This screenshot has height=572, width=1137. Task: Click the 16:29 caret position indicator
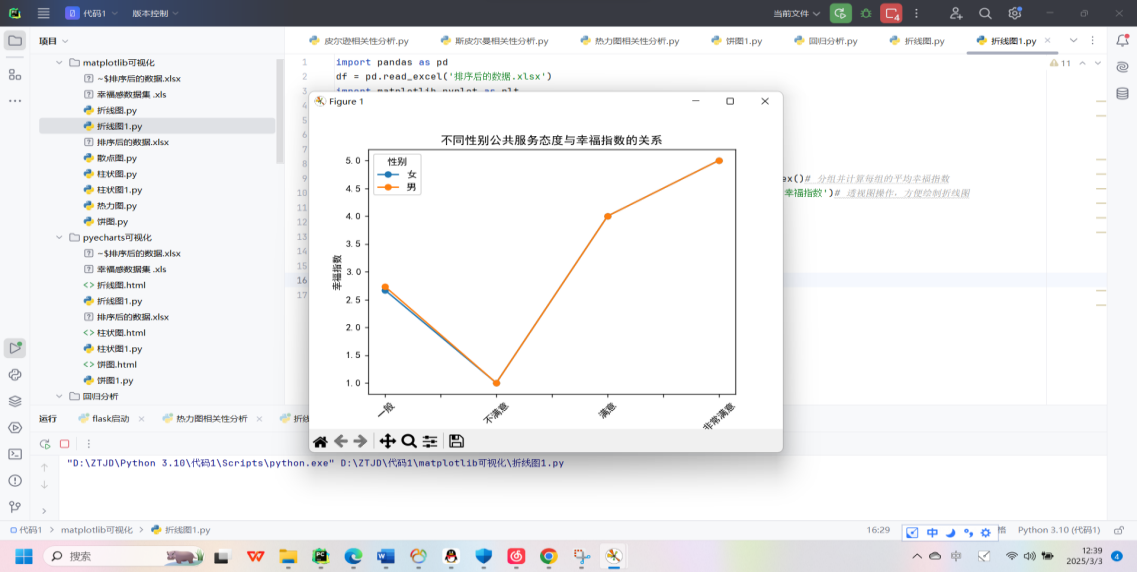click(x=878, y=530)
